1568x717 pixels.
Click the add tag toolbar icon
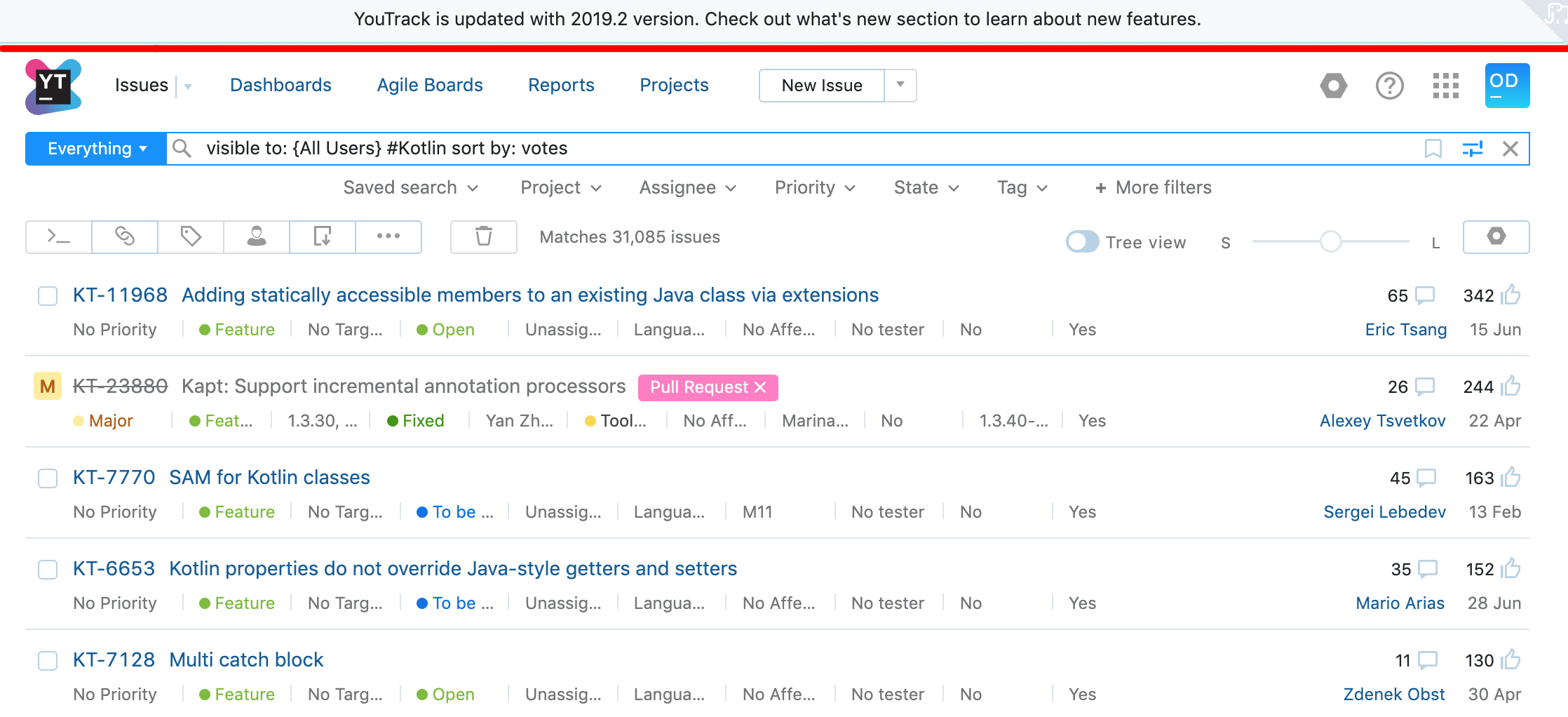point(191,237)
